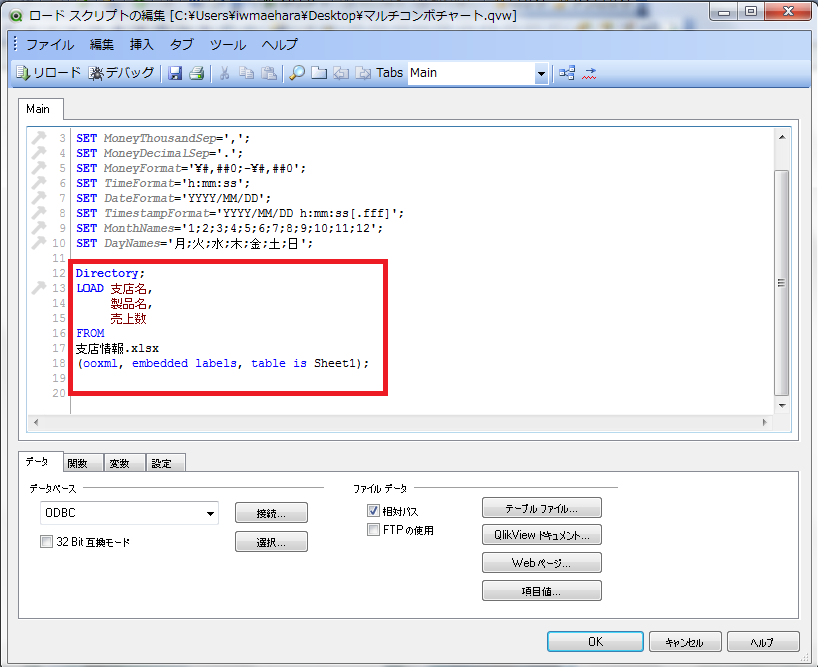Click the テーブル ファイル... button
The width and height of the screenshot is (818, 667).
[542, 508]
